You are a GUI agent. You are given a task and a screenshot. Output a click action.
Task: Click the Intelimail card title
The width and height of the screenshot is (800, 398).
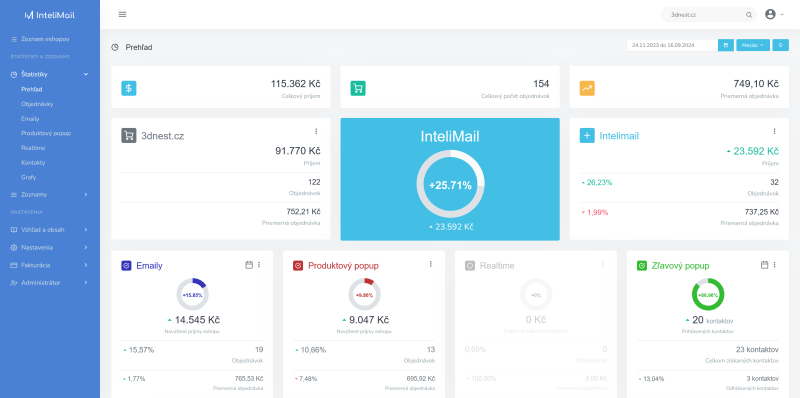[619, 136]
